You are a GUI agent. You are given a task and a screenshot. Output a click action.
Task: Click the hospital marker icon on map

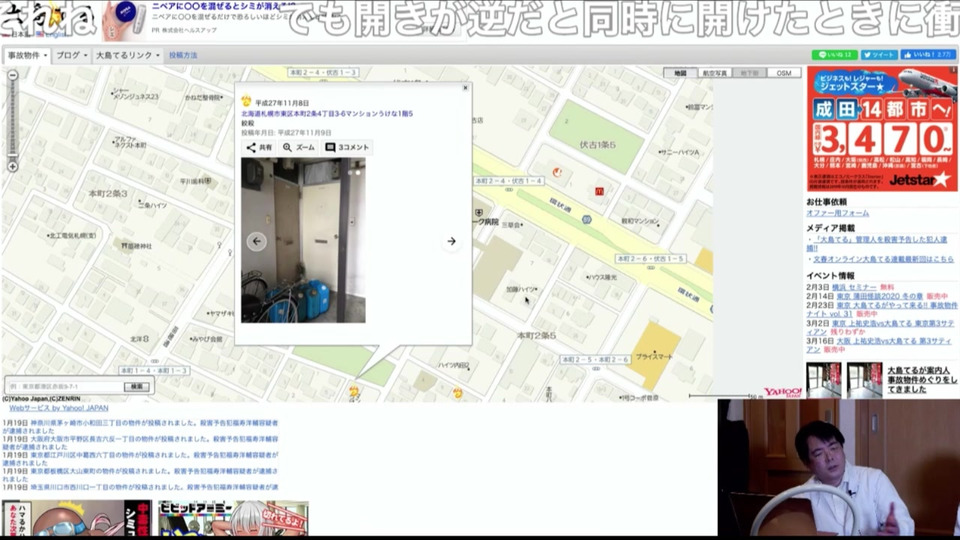[x=479, y=212]
